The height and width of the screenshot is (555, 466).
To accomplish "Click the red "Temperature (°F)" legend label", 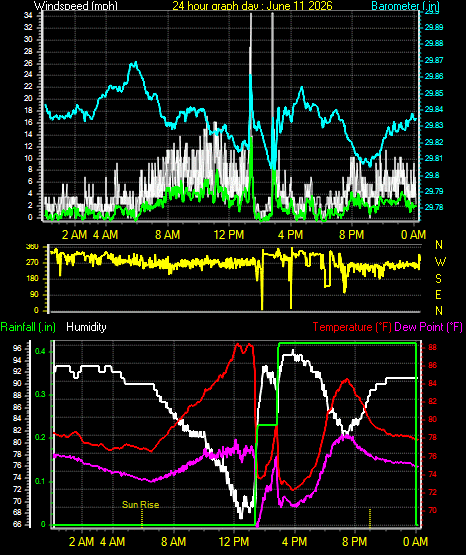I will [352, 327].
